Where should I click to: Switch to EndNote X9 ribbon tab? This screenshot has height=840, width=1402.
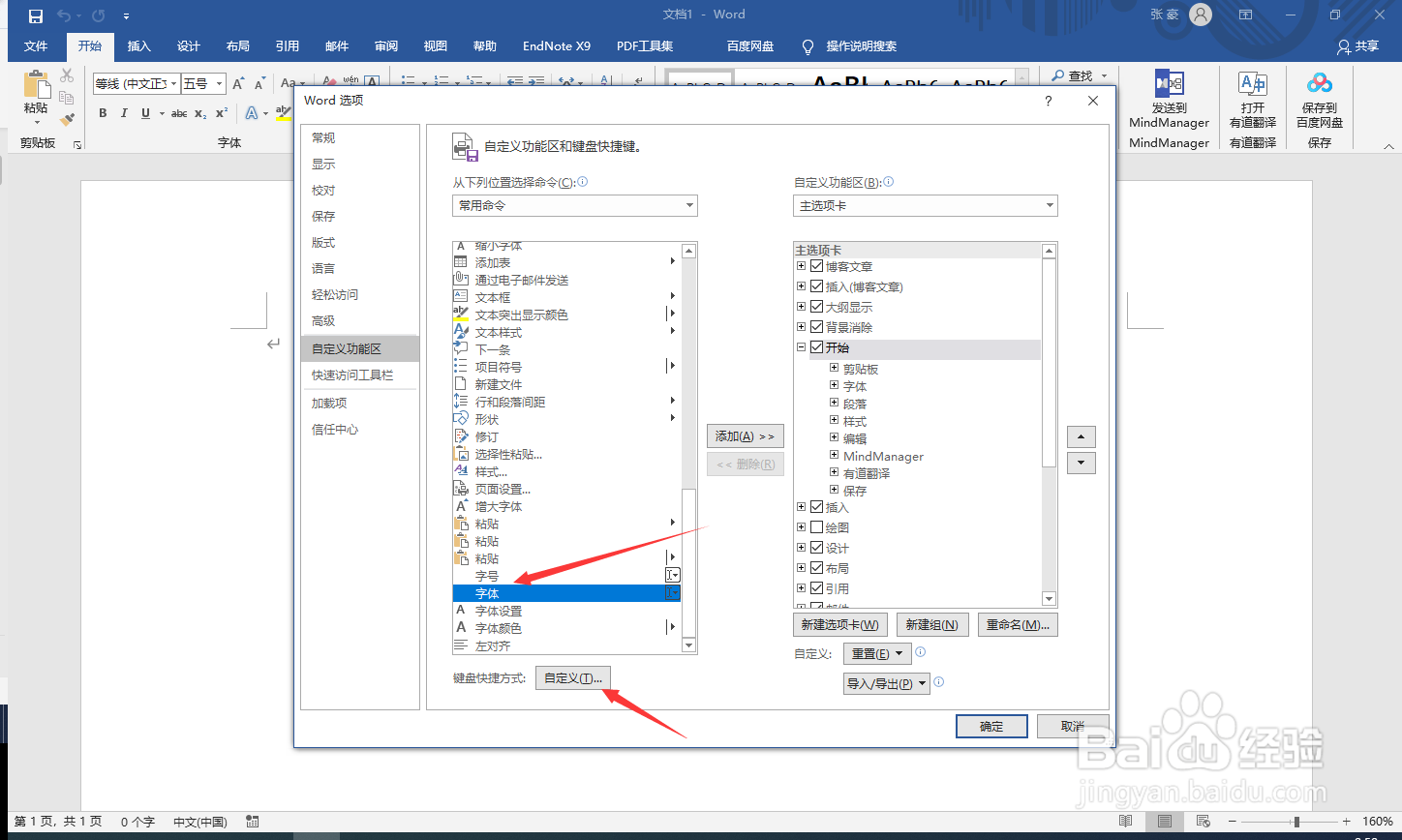click(x=557, y=45)
